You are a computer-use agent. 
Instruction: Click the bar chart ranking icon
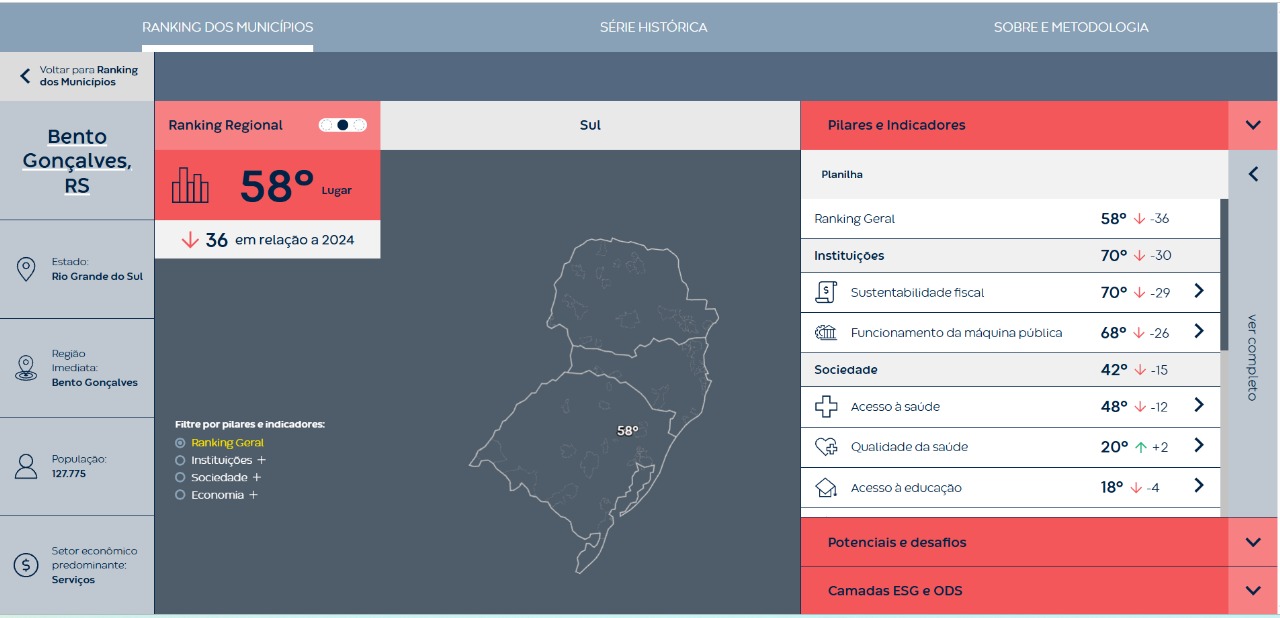coord(190,185)
